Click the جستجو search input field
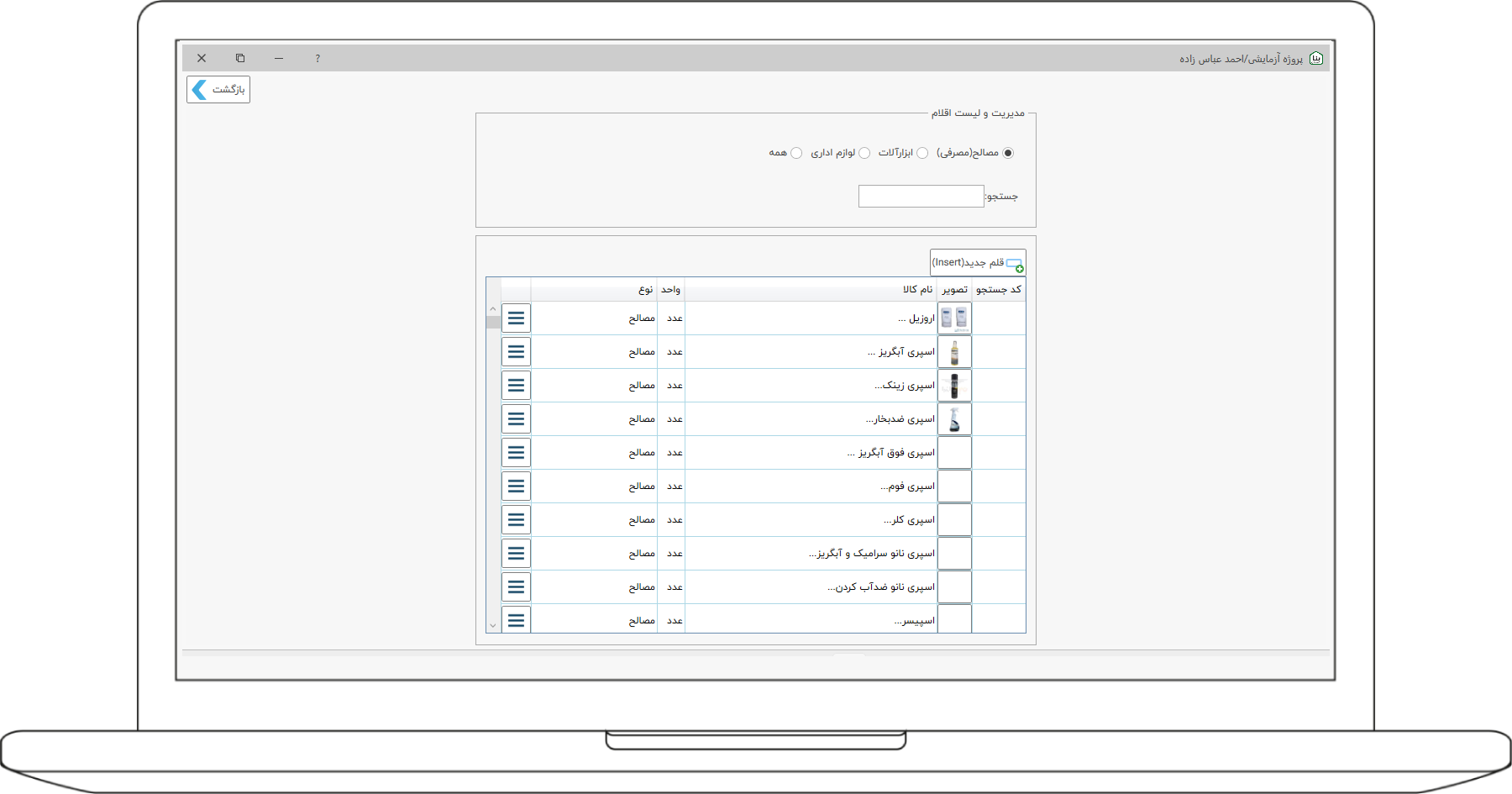The width and height of the screenshot is (1512, 794). click(921, 197)
